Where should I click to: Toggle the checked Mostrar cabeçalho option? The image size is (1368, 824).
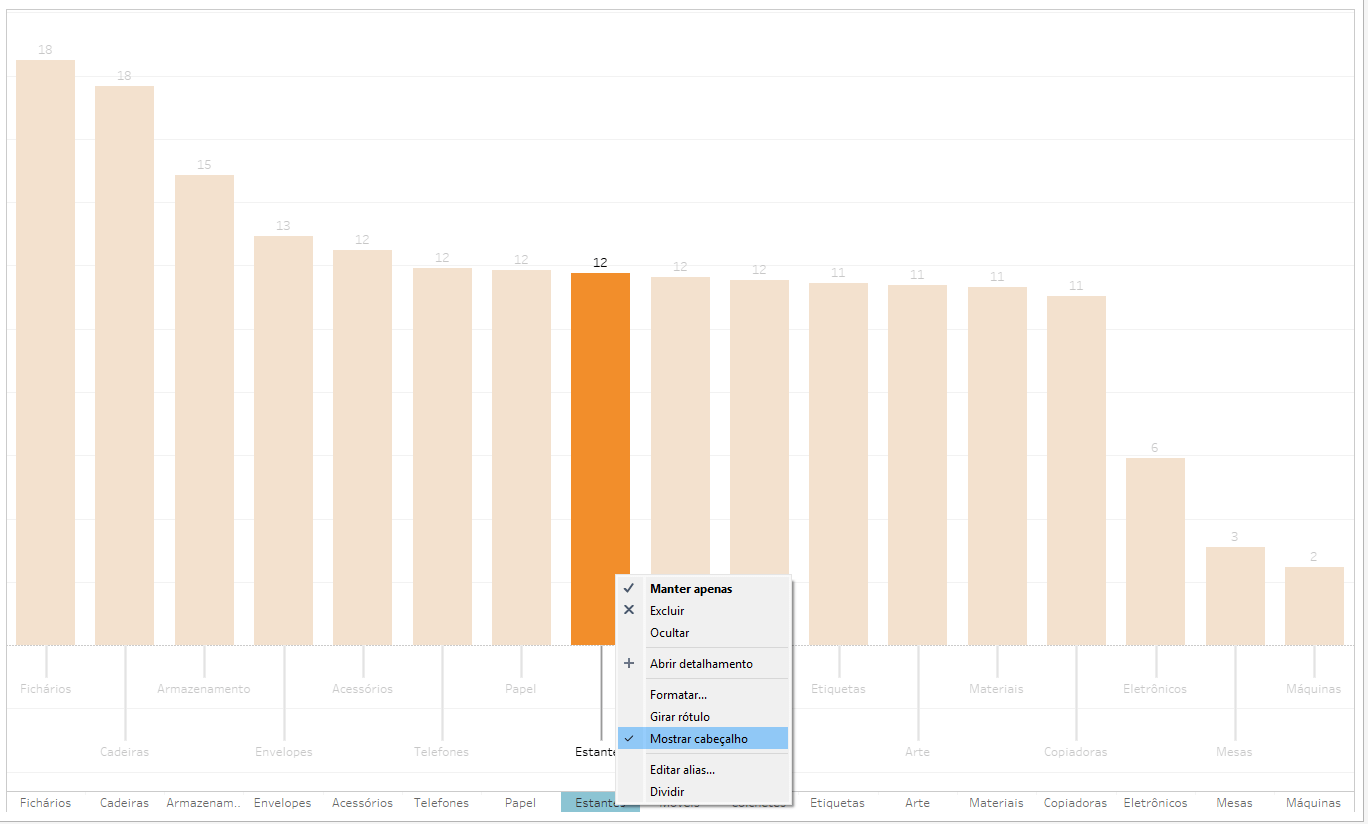(x=698, y=739)
